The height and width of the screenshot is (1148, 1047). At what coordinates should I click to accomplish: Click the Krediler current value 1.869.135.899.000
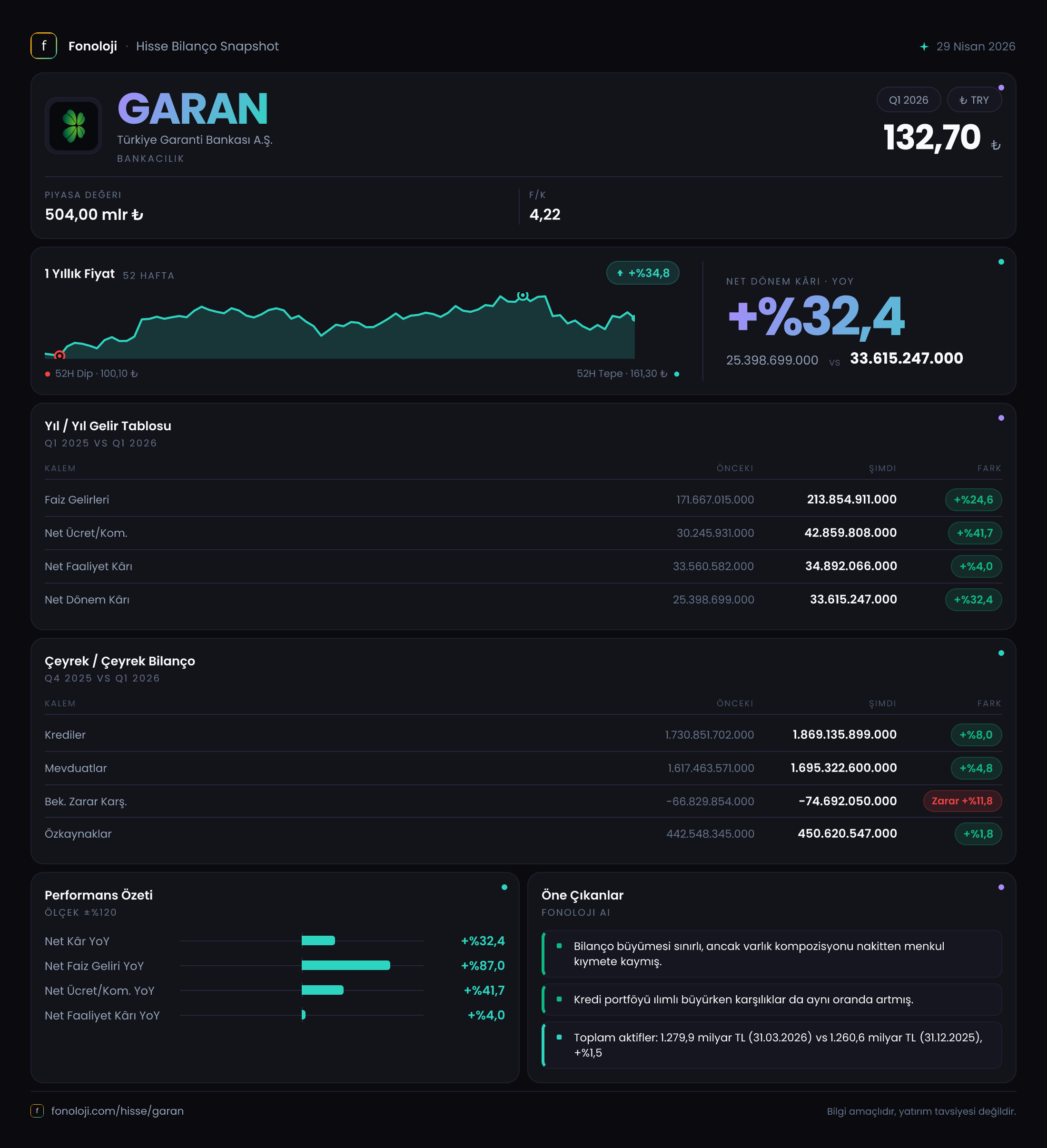[845, 734]
